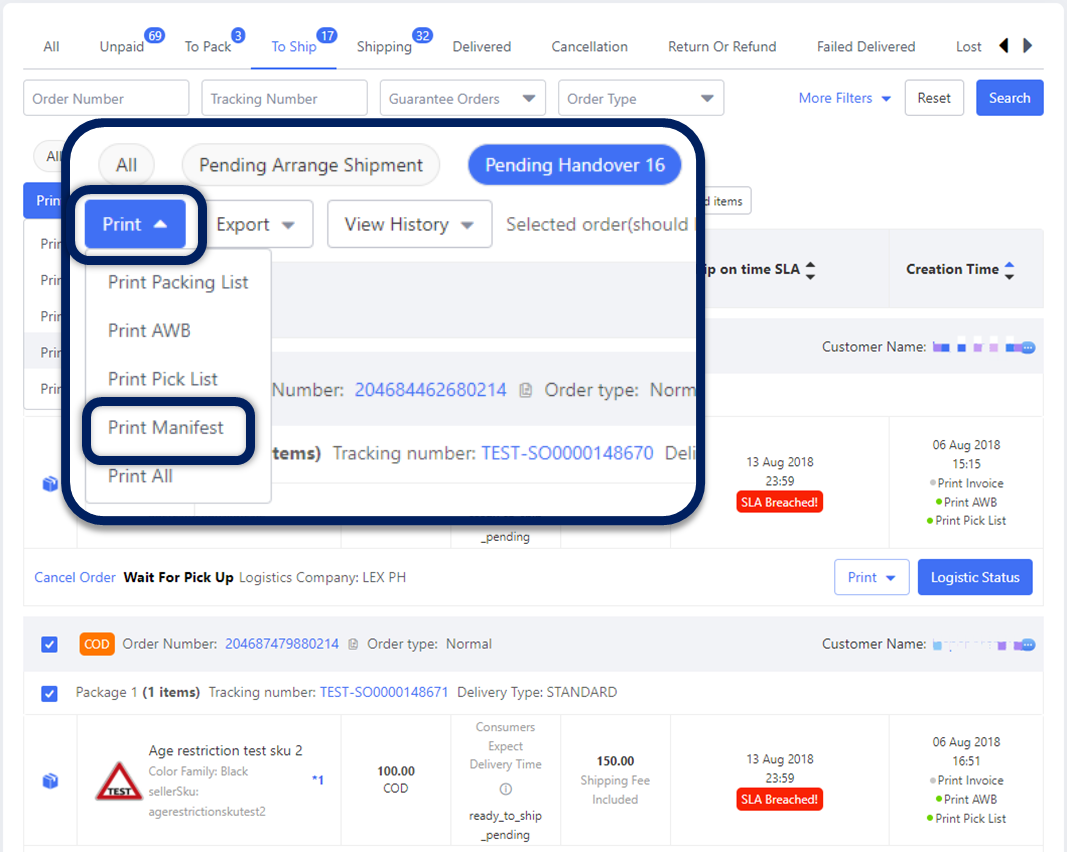
Task: Open the View History dropdown
Action: click(x=409, y=224)
